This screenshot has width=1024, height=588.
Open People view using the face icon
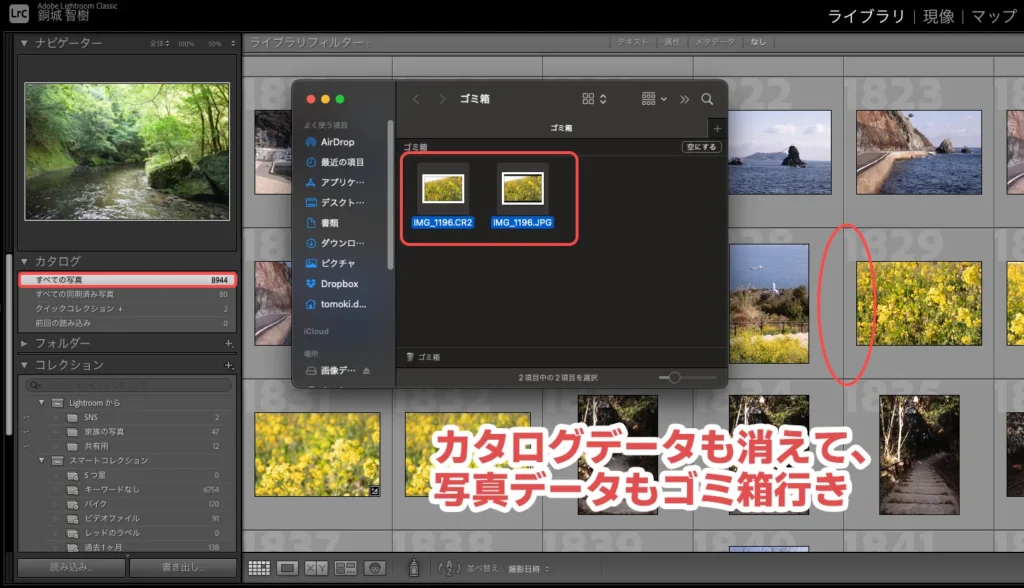pyautogui.click(x=374, y=568)
